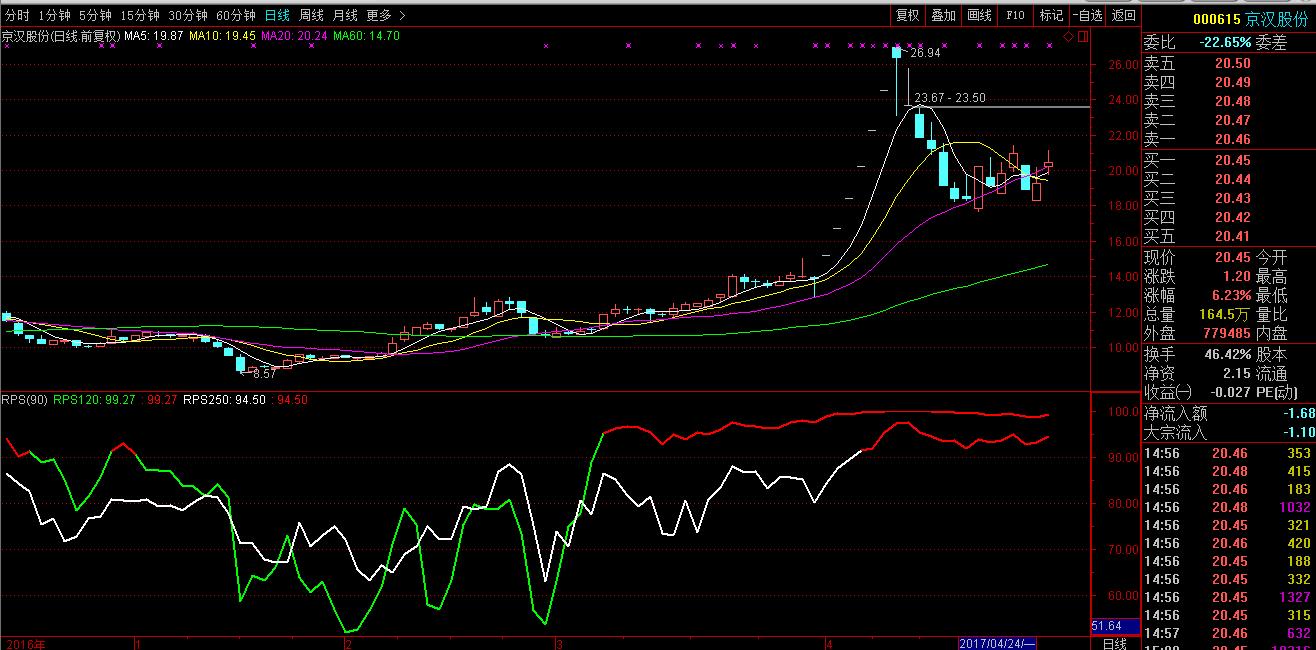Select the 60分钟 timeframe
This screenshot has height=650, width=1316.
coord(235,15)
